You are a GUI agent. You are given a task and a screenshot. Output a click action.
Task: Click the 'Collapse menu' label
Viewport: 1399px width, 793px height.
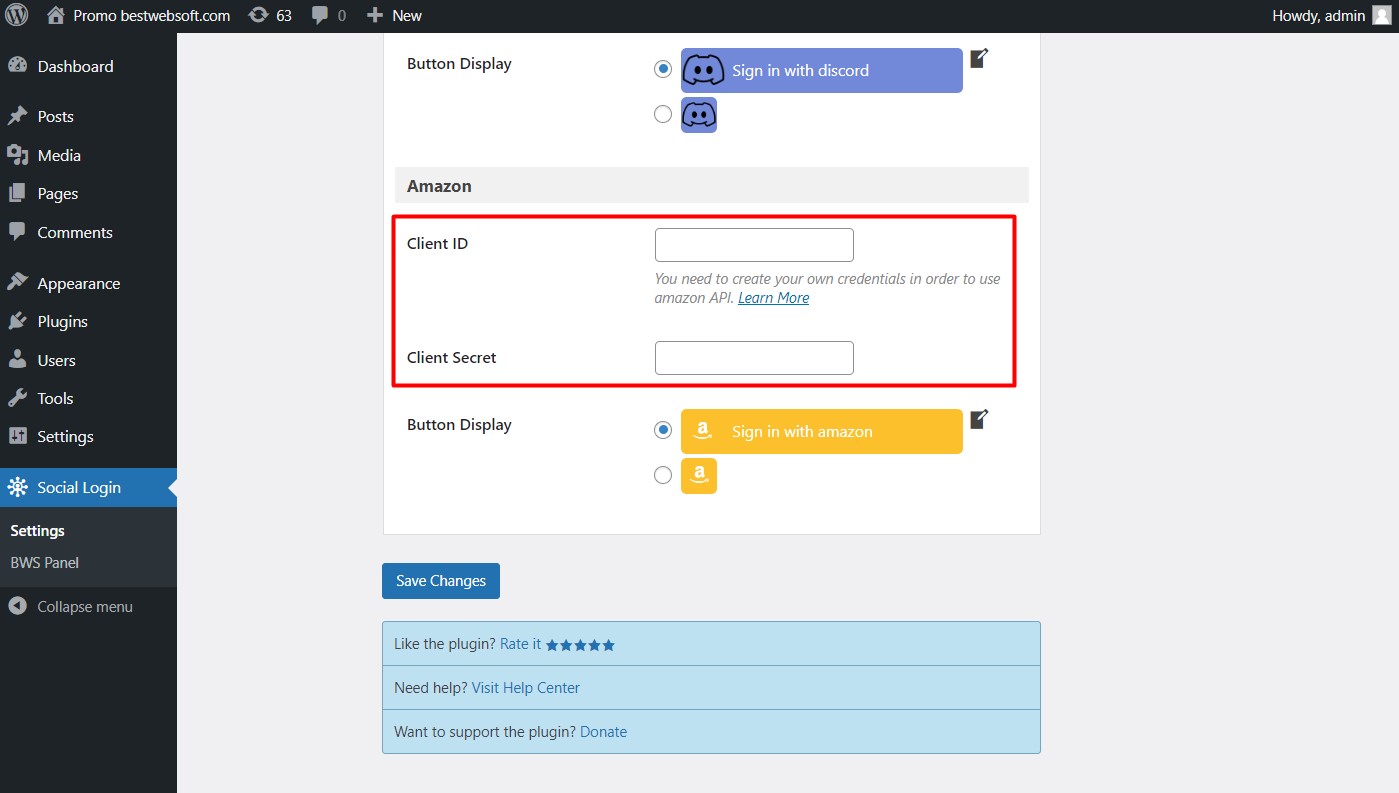pyautogui.click(x=85, y=606)
